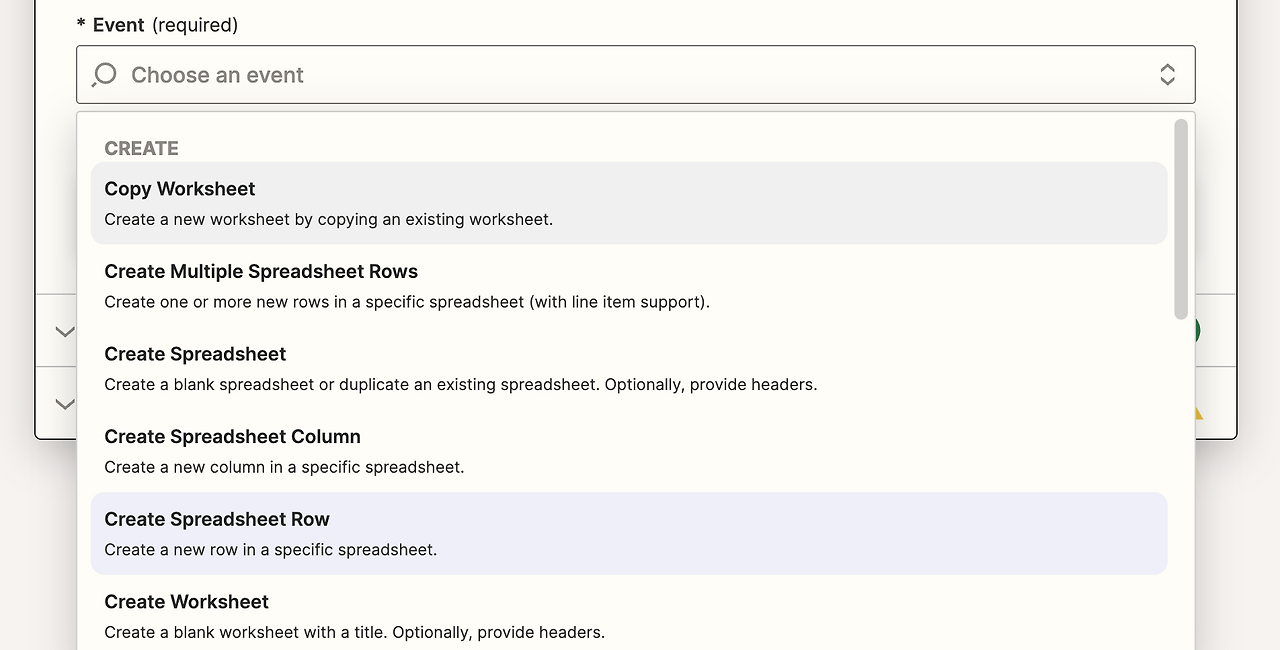Click the green status icon behind the dropdown

[x=1195, y=331]
